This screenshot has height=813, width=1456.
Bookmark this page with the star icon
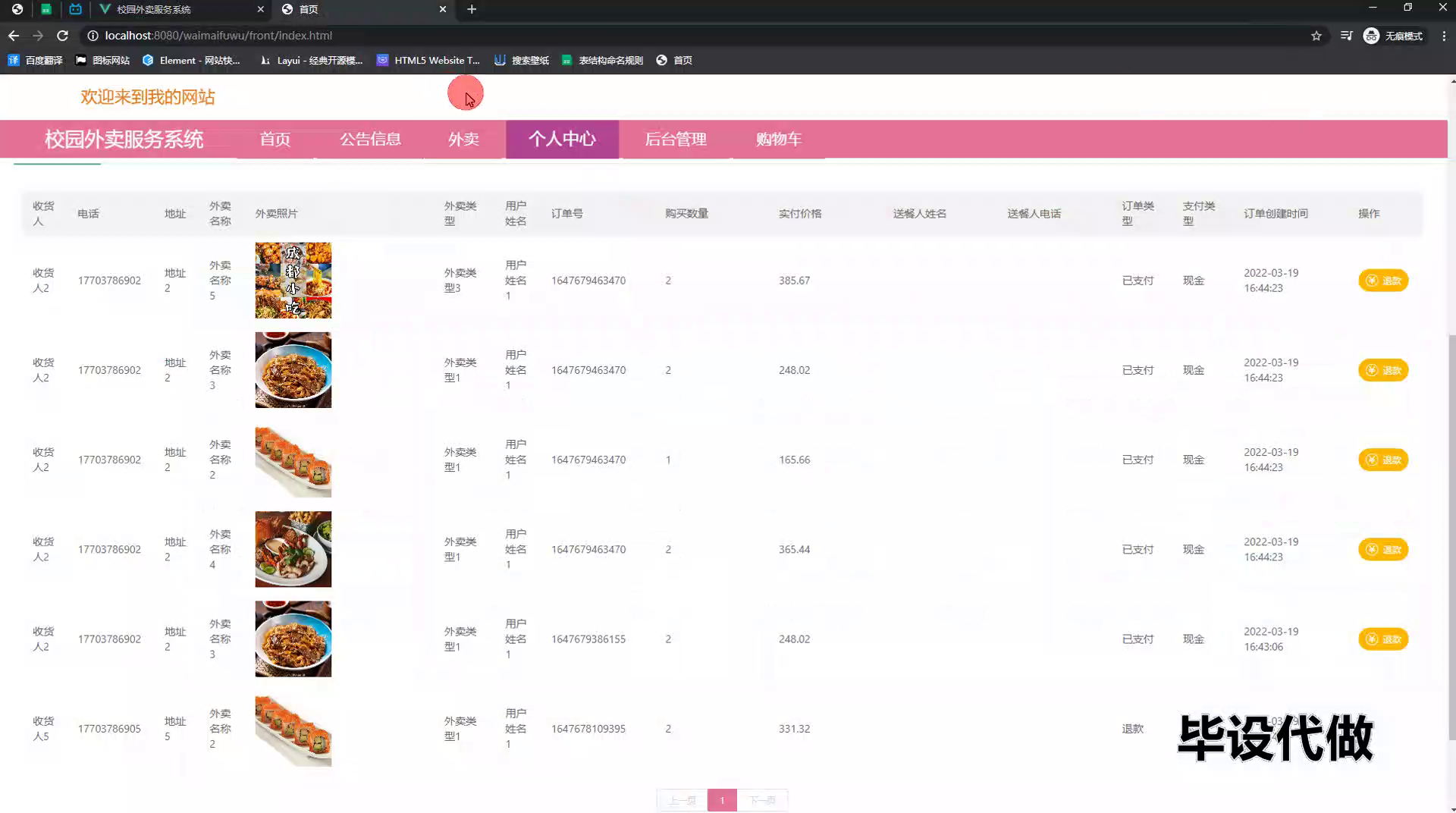tap(1316, 36)
